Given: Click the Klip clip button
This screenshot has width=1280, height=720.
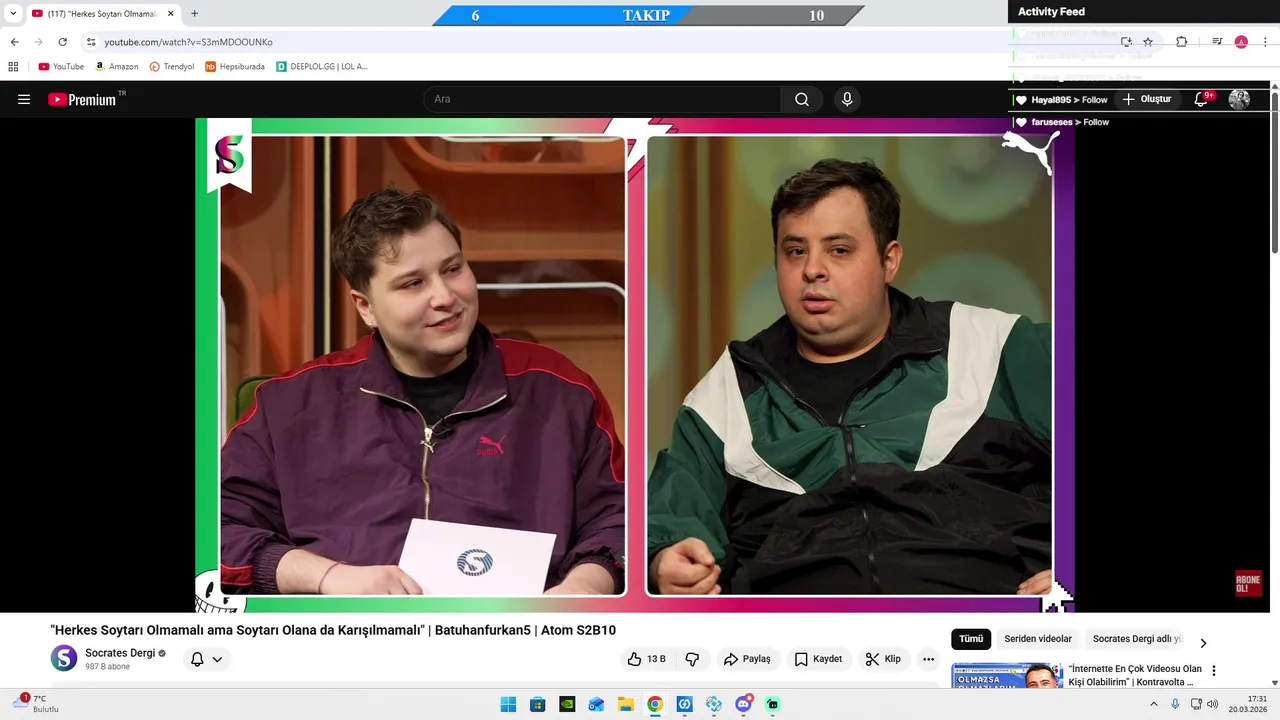Looking at the screenshot, I should [x=883, y=659].
